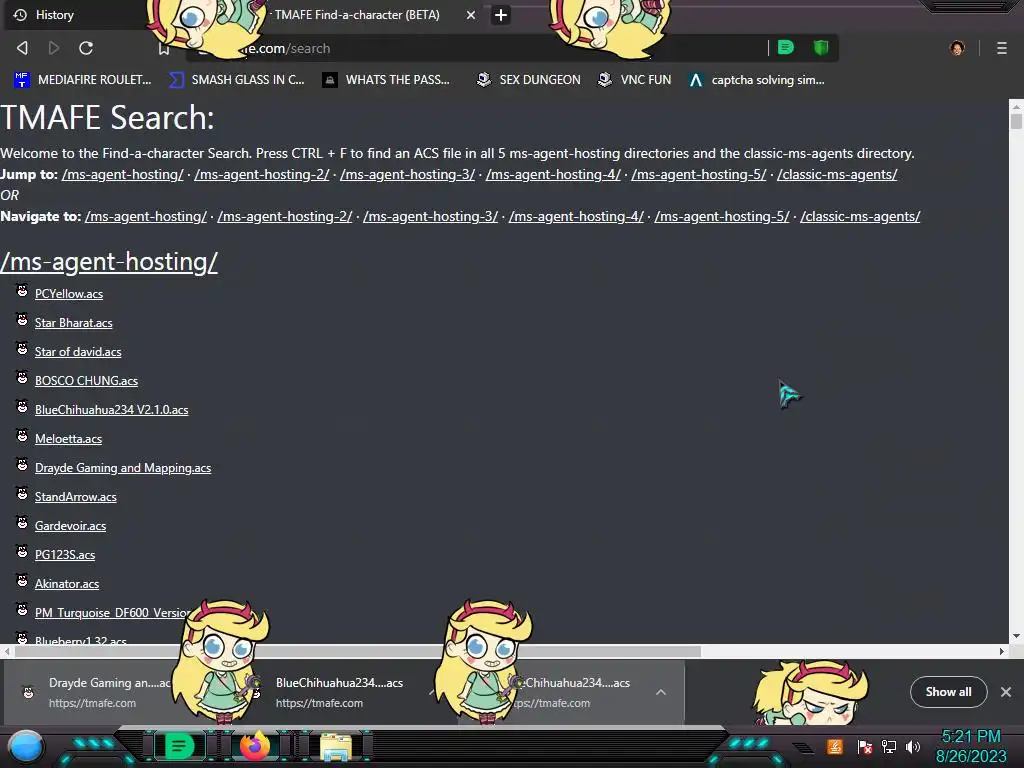Click the agent icon beside Meloetta.acs
This screenshot has width=1024, height=768.
pyautogui.click(x=22, y=436)
